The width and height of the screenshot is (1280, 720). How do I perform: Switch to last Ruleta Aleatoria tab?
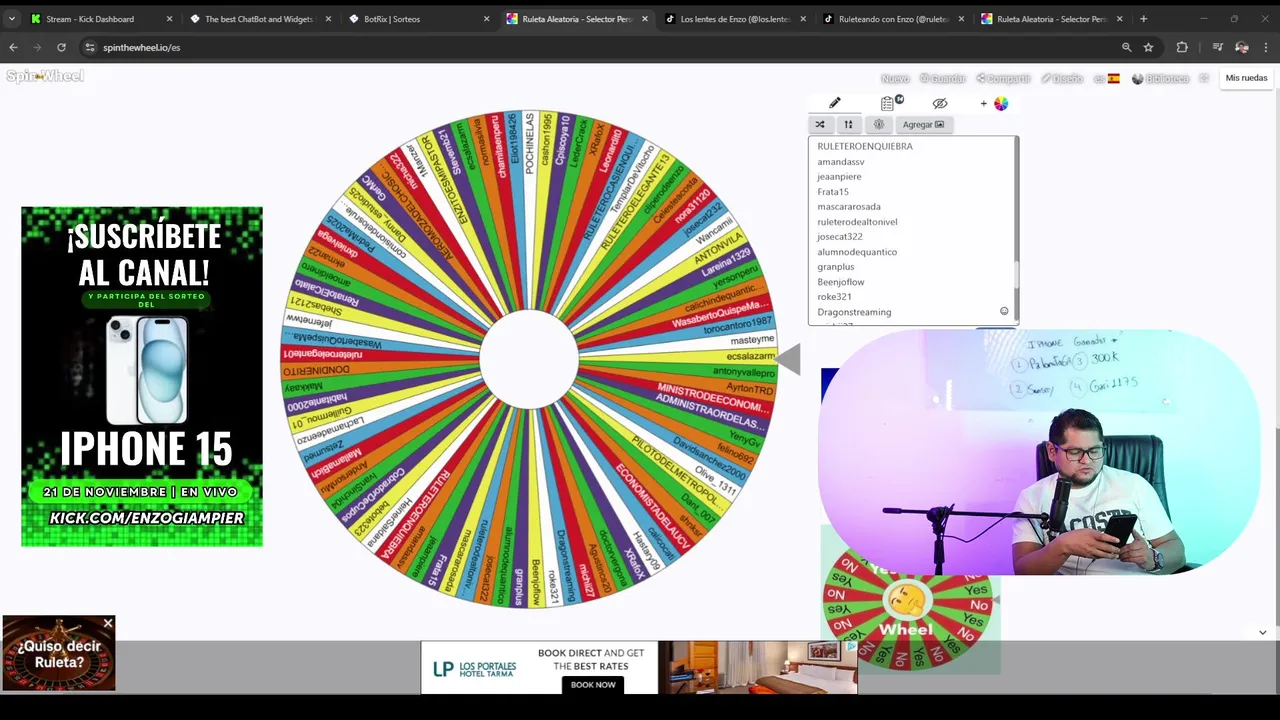point(1051,19)
